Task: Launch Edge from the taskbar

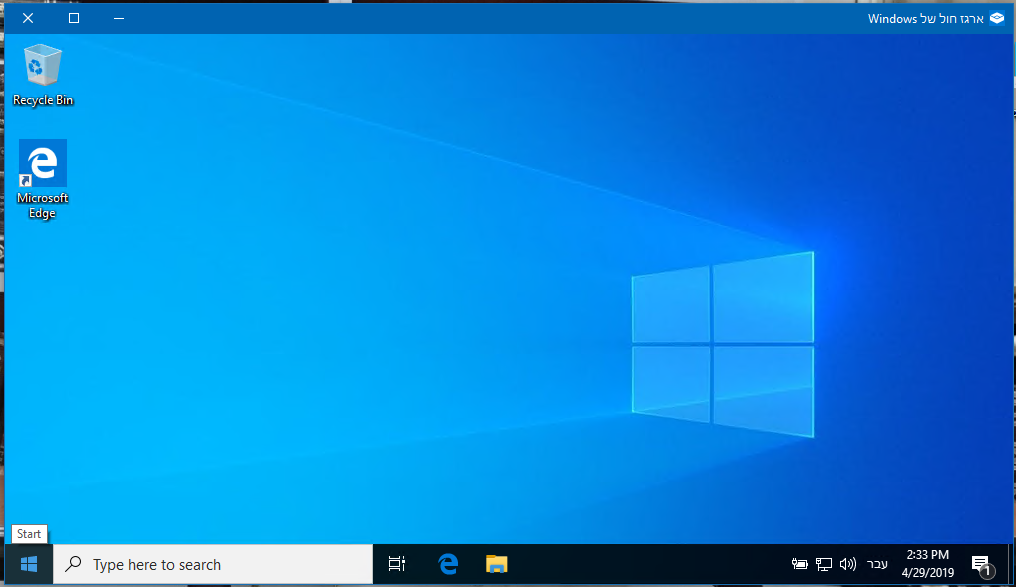Action: (x=448, y=564)
